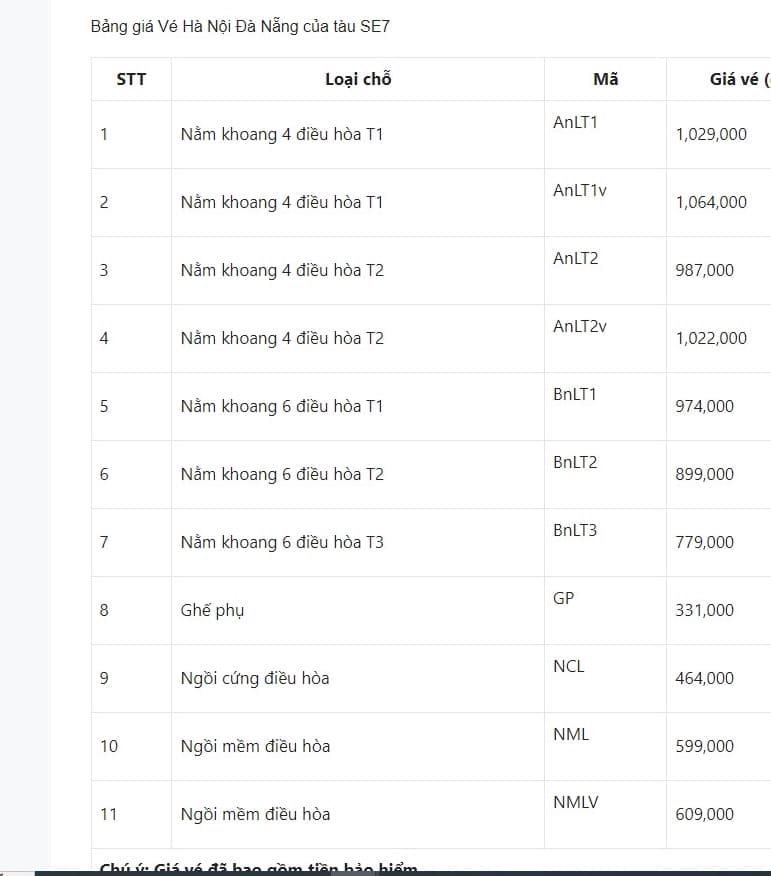The image size is (771, 876).
Task: Select the BnLT2 code cell
Action: click(575, 462)
